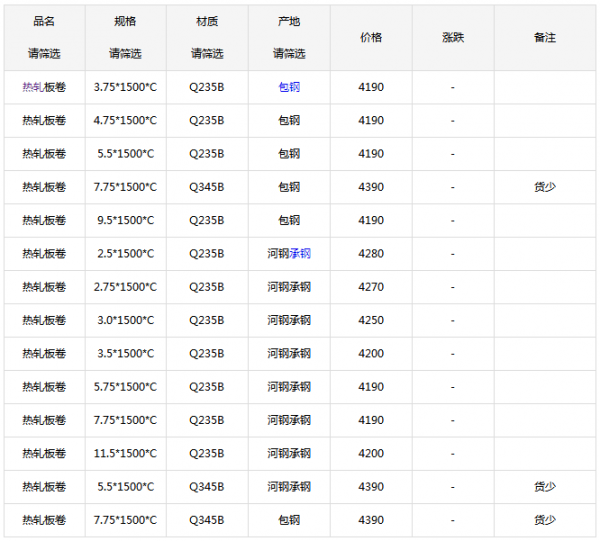Click 河钢承钢 in the 11.5*1500*C row

tap(289, 453)
